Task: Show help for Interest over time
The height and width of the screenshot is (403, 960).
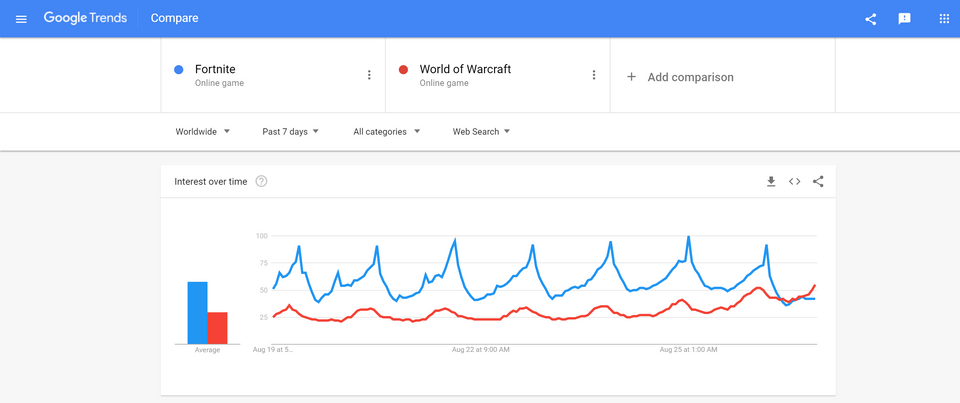Action: click(x=261, y=181)
